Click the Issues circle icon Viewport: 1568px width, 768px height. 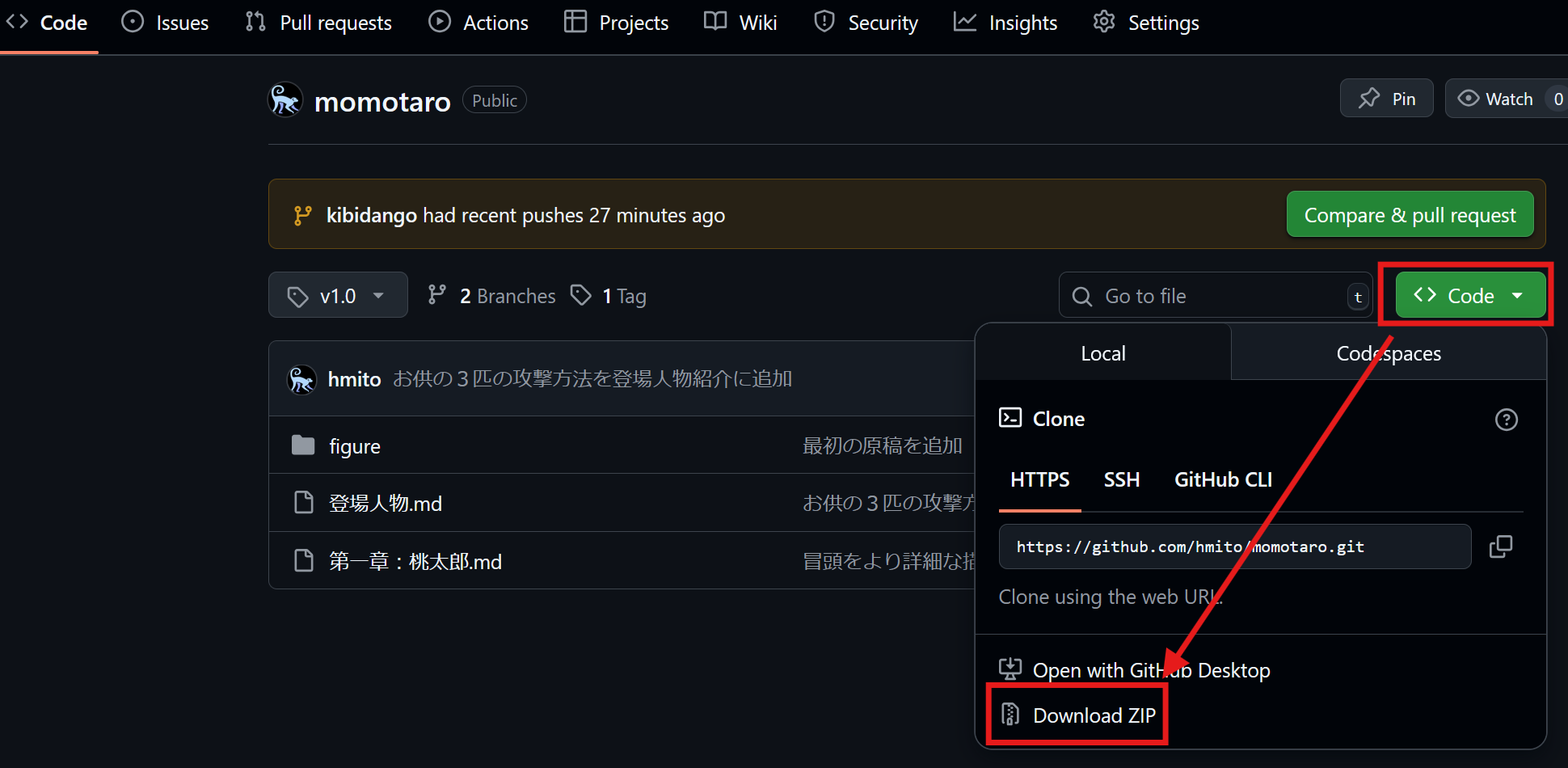[133, 22]
